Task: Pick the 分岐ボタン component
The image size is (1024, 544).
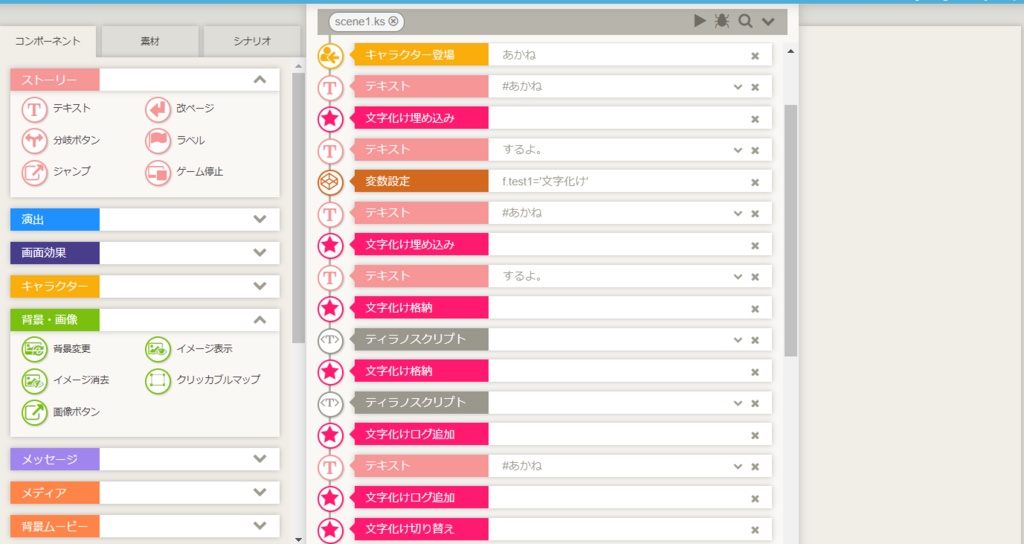Action: pyautogui.click(x=35, y=140)
